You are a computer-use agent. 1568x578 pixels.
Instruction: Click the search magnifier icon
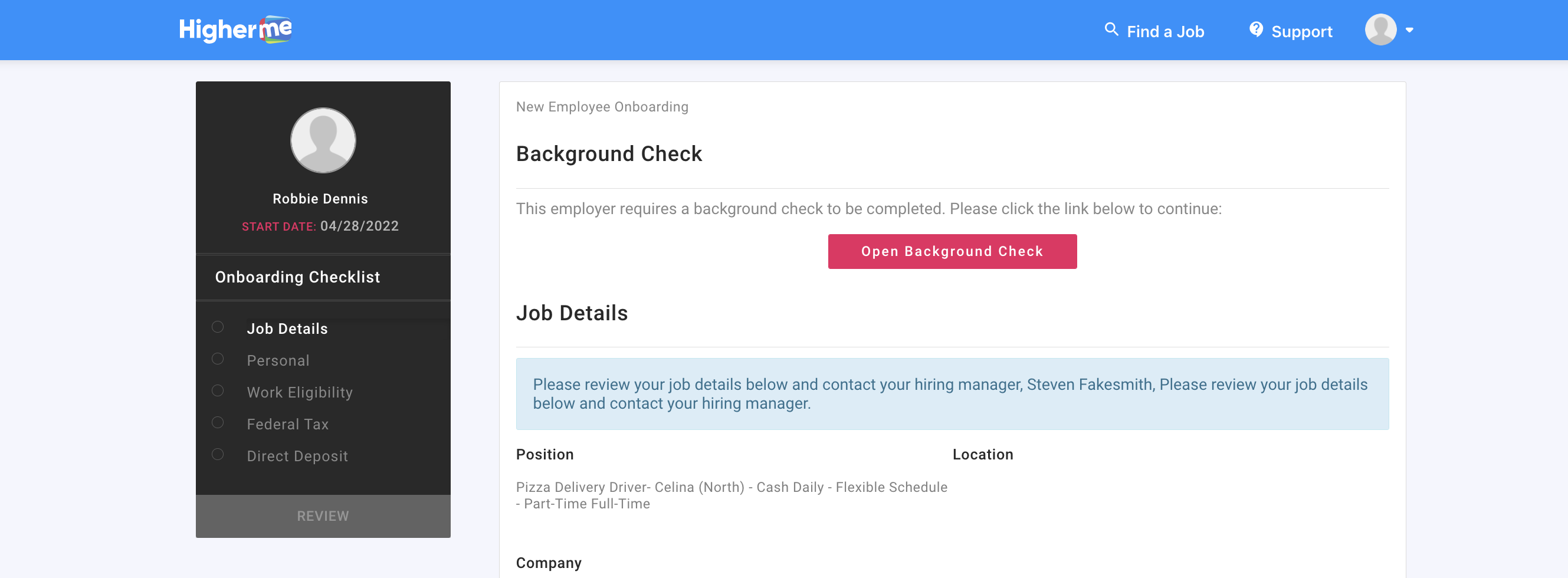pyautogui.click(x=1111, y=29)
